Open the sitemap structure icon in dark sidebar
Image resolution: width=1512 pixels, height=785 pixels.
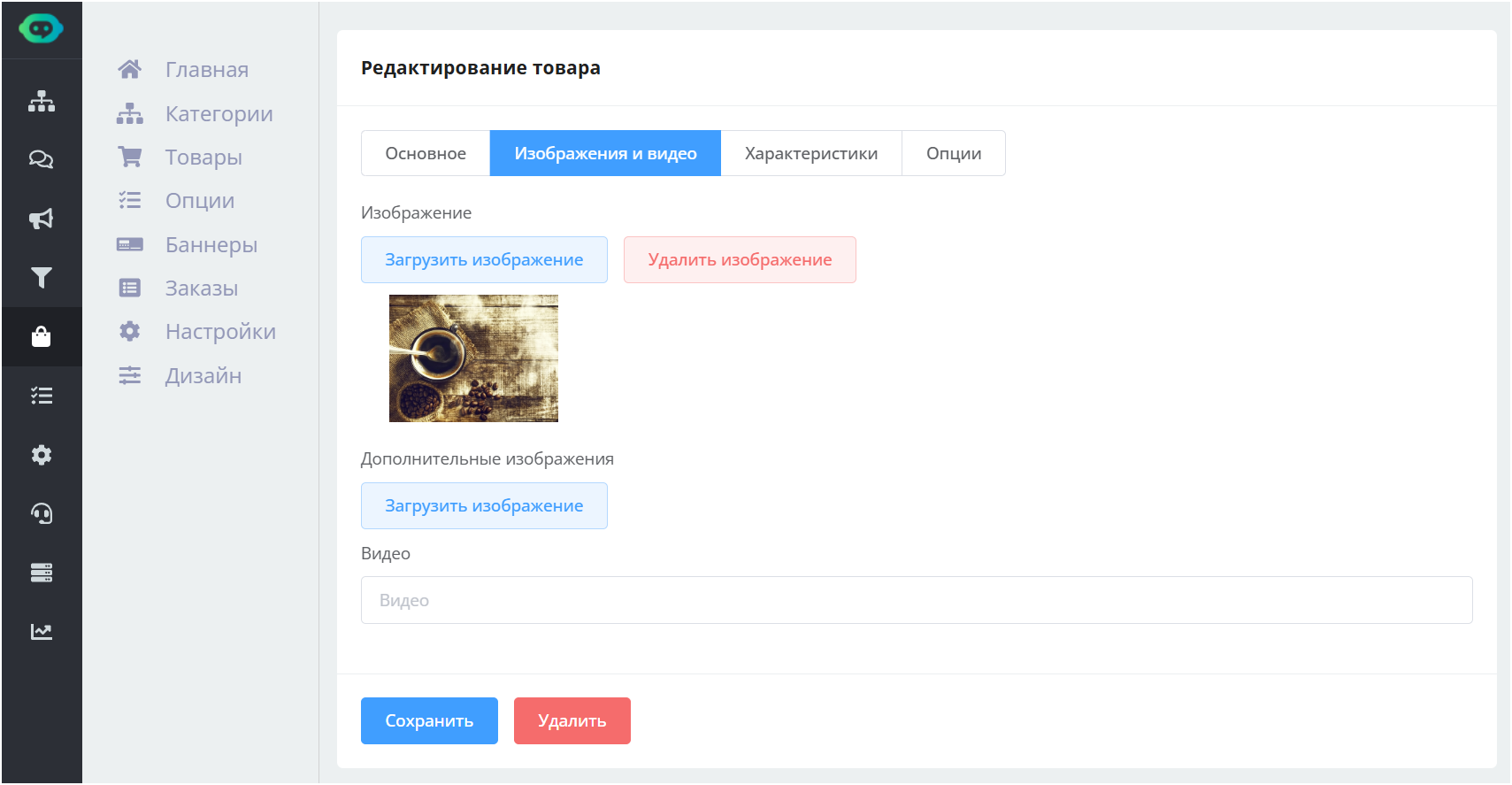(41, 101)
